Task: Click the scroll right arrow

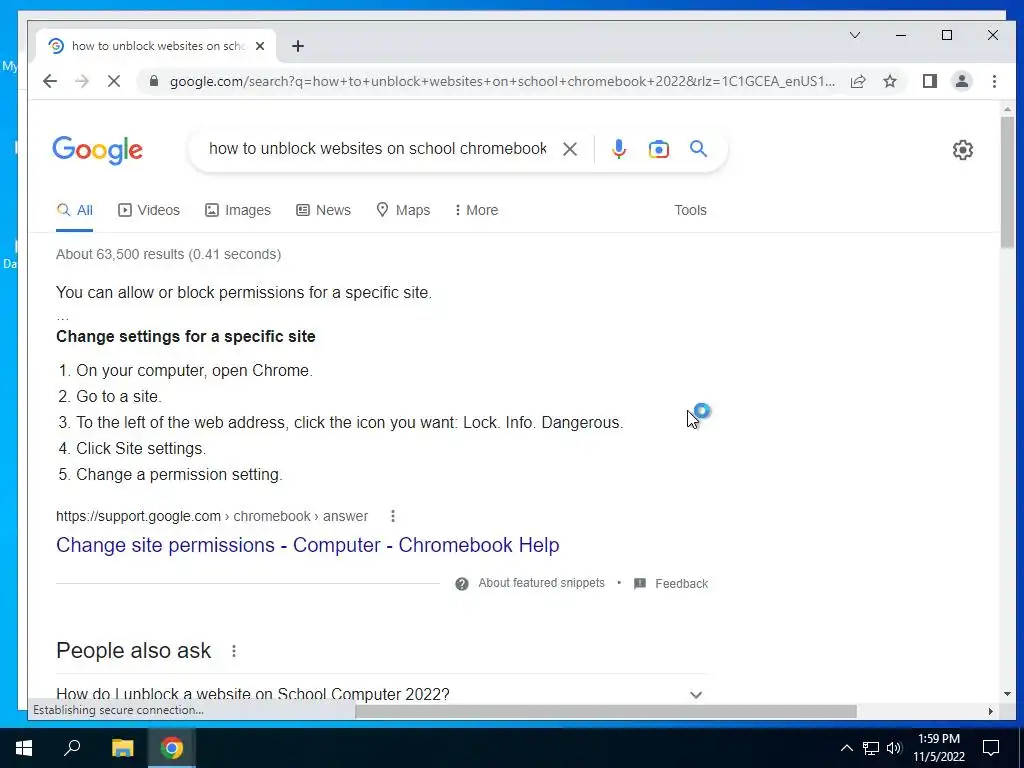Action: pyautogui.click(x=991, y=711)
